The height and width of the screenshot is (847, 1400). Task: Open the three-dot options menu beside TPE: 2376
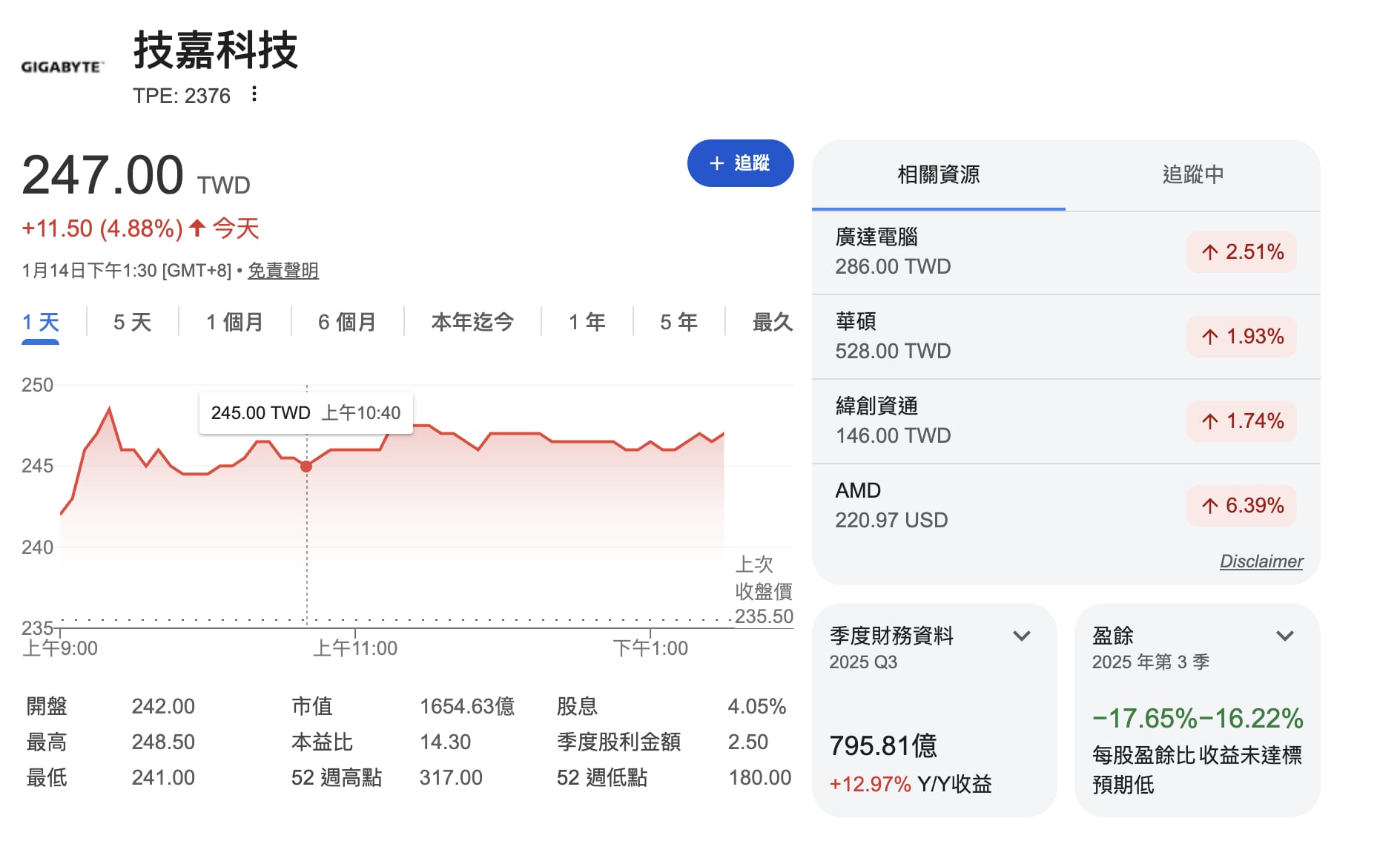pos(254,95)
